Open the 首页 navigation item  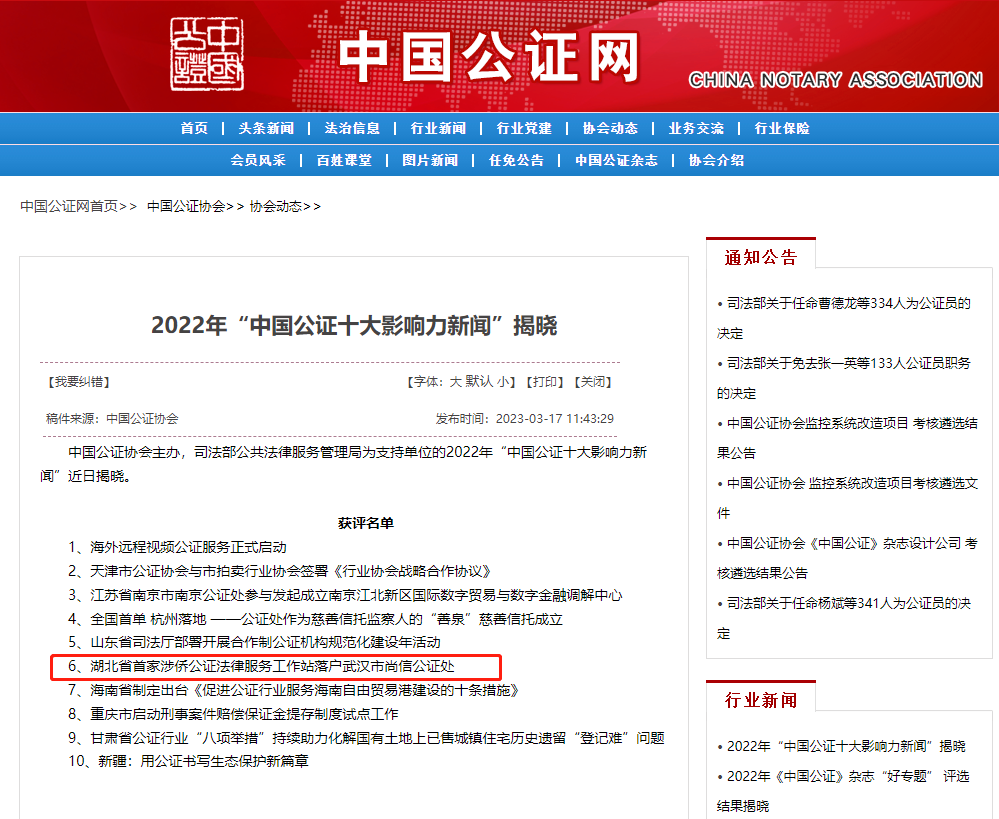[x=194, y=128]
